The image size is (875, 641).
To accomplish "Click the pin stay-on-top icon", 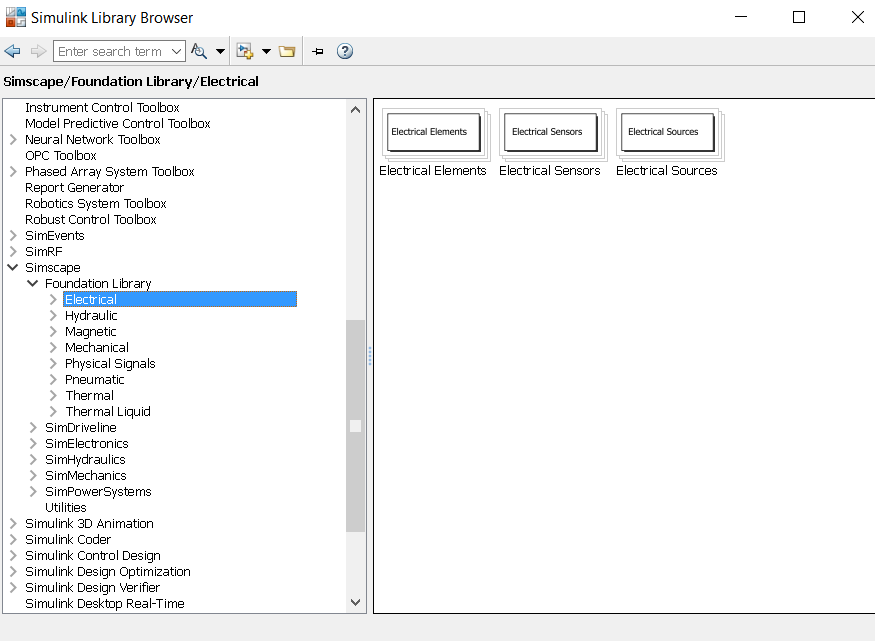I will coord(318,51).
